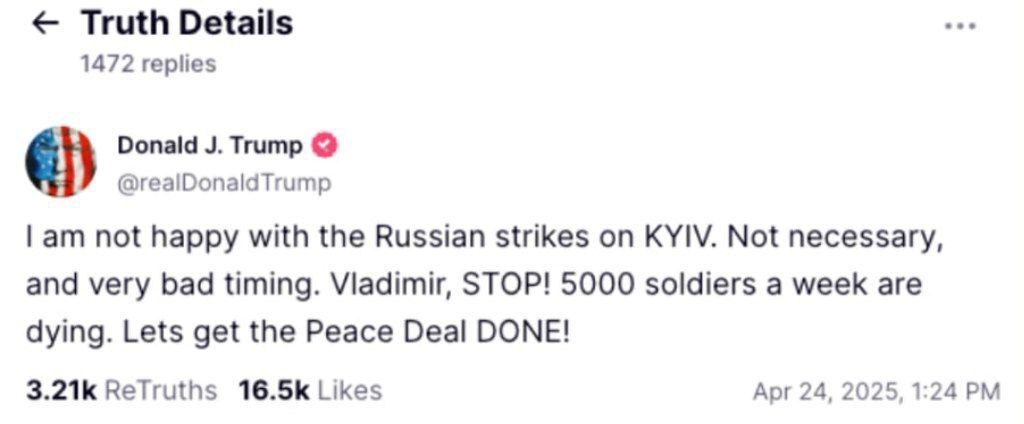Show the 16.5k Likes list

tap(310, 390)
